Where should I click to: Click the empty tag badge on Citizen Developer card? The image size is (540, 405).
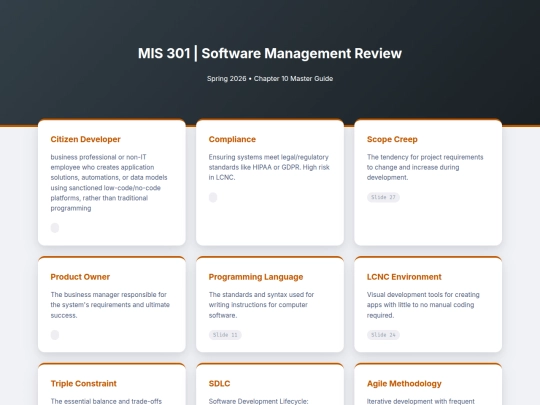[55, 228]
